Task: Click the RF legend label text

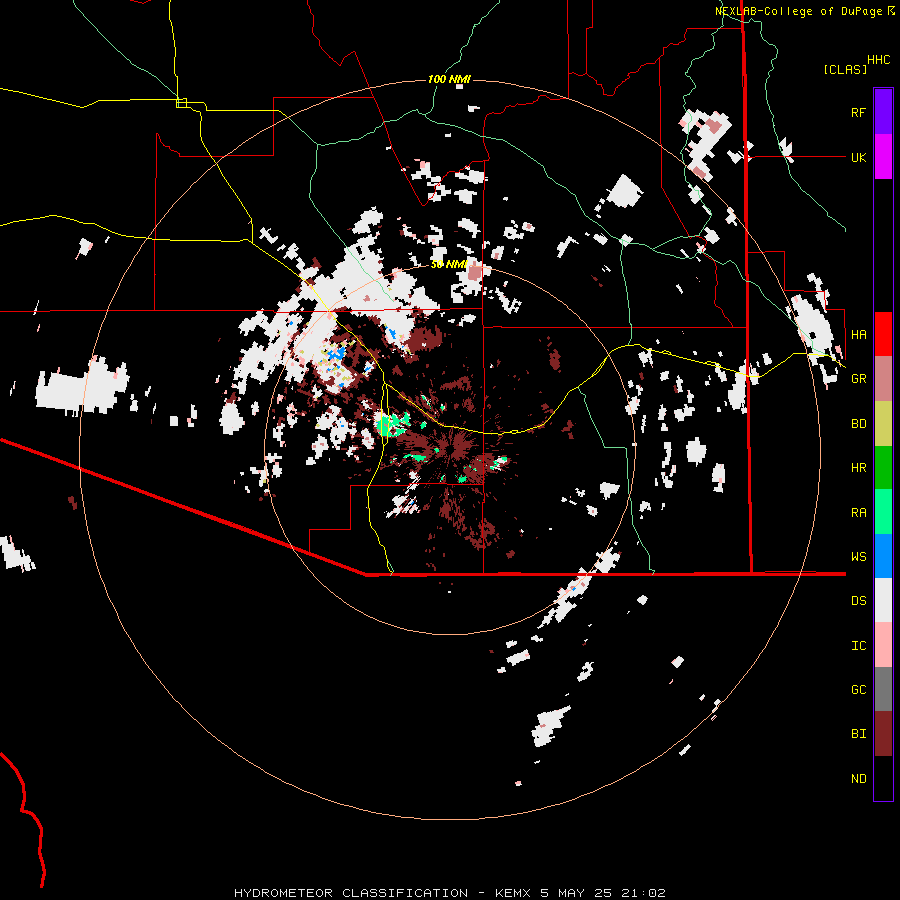Action: [858, 112]
